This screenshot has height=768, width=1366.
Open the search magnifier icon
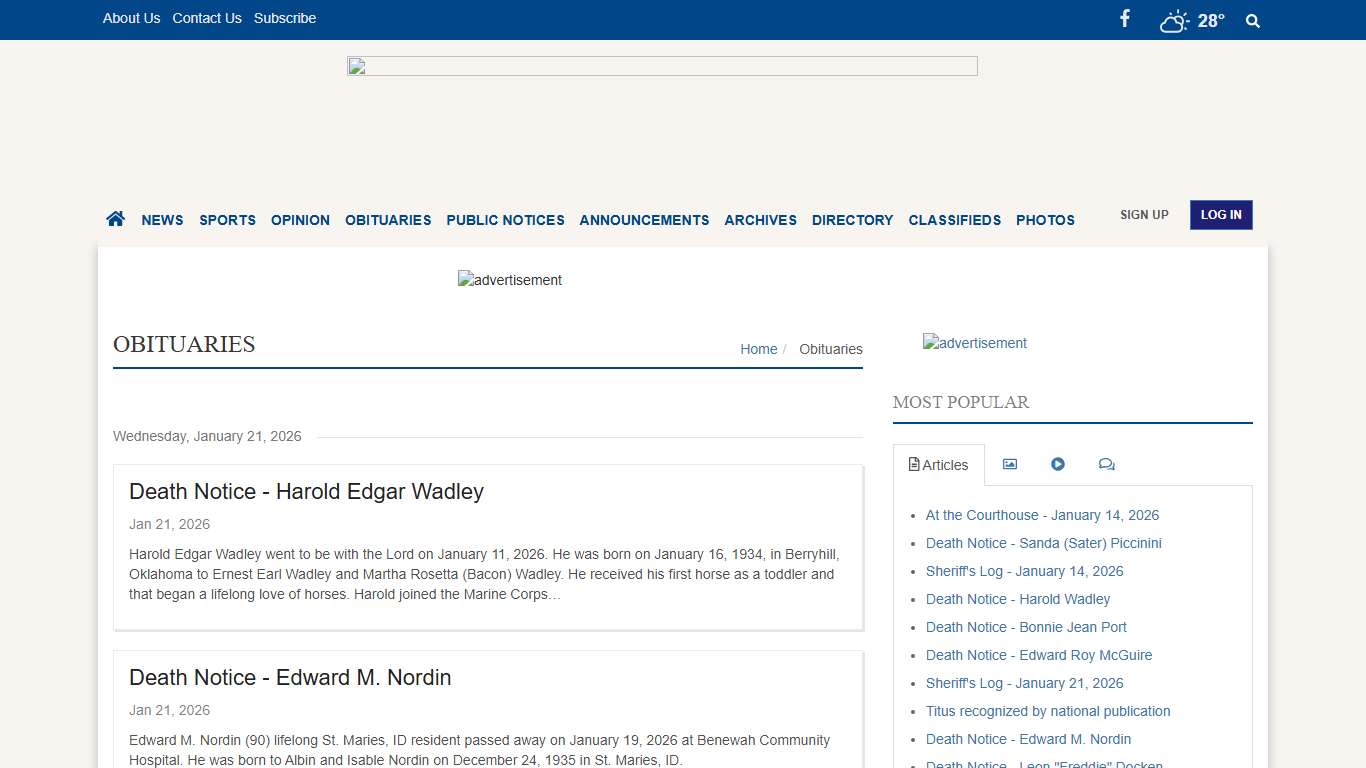pos(1253,21)
